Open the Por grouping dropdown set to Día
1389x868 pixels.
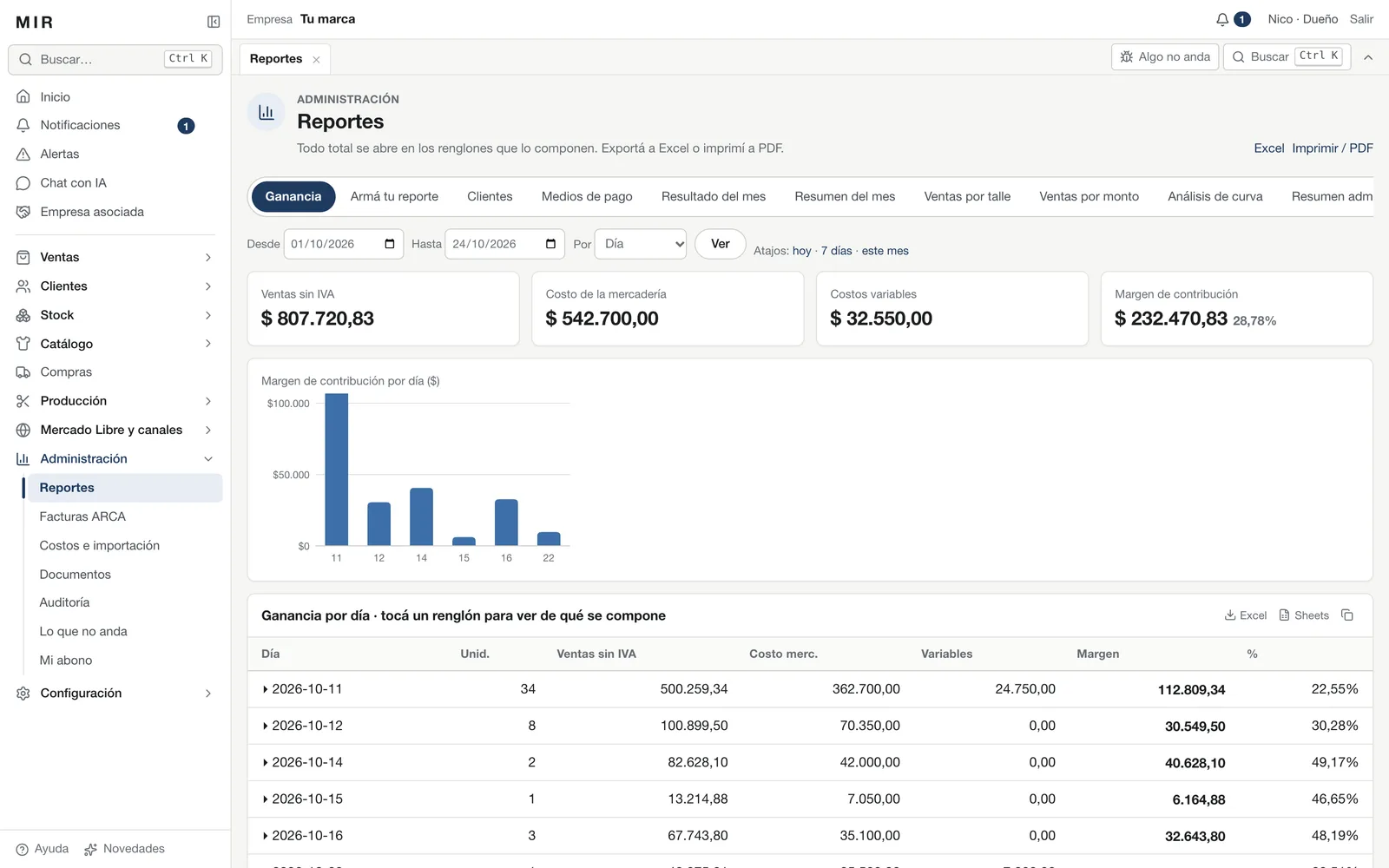[641, 244]
